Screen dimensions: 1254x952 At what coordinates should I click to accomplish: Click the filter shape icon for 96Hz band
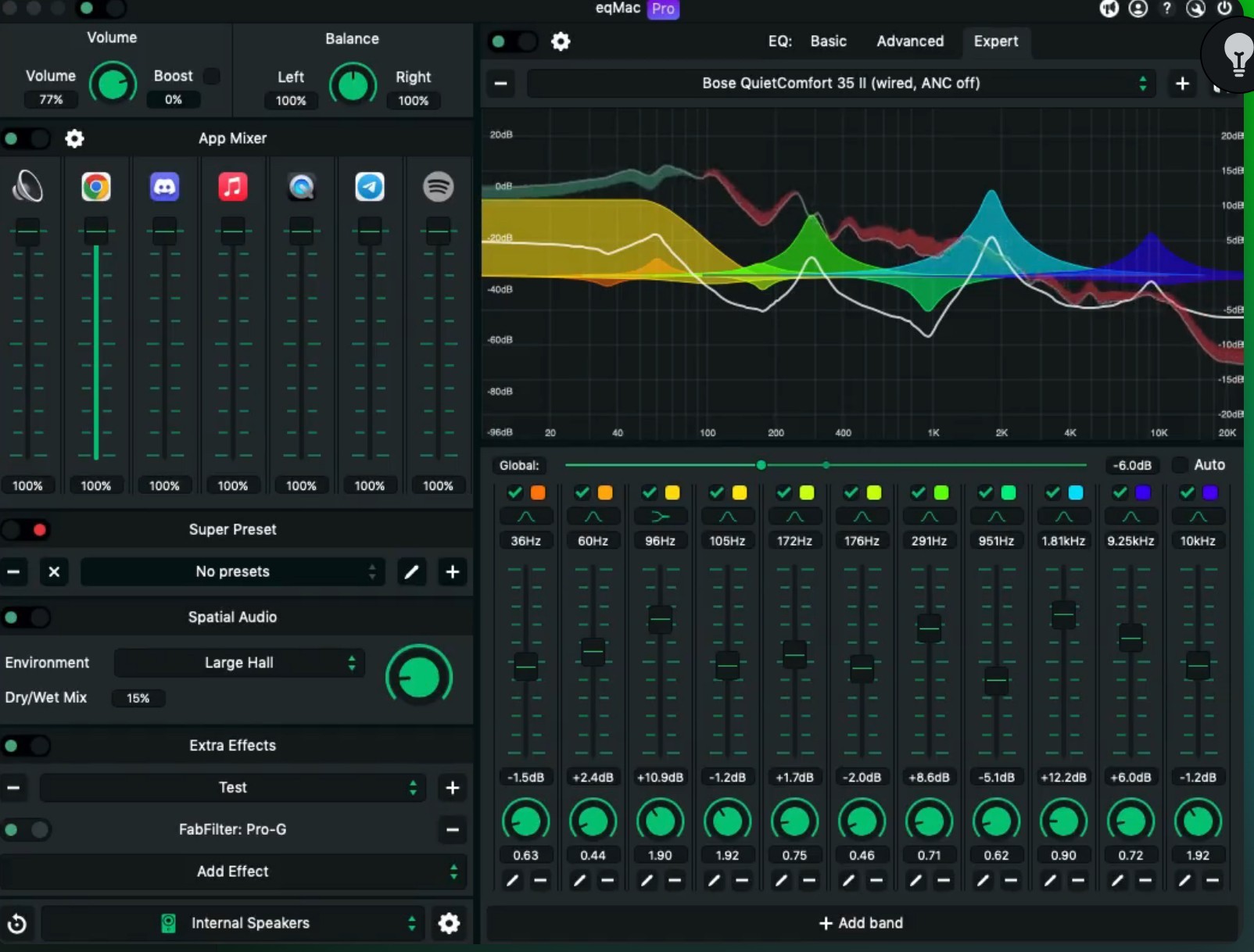660,517
